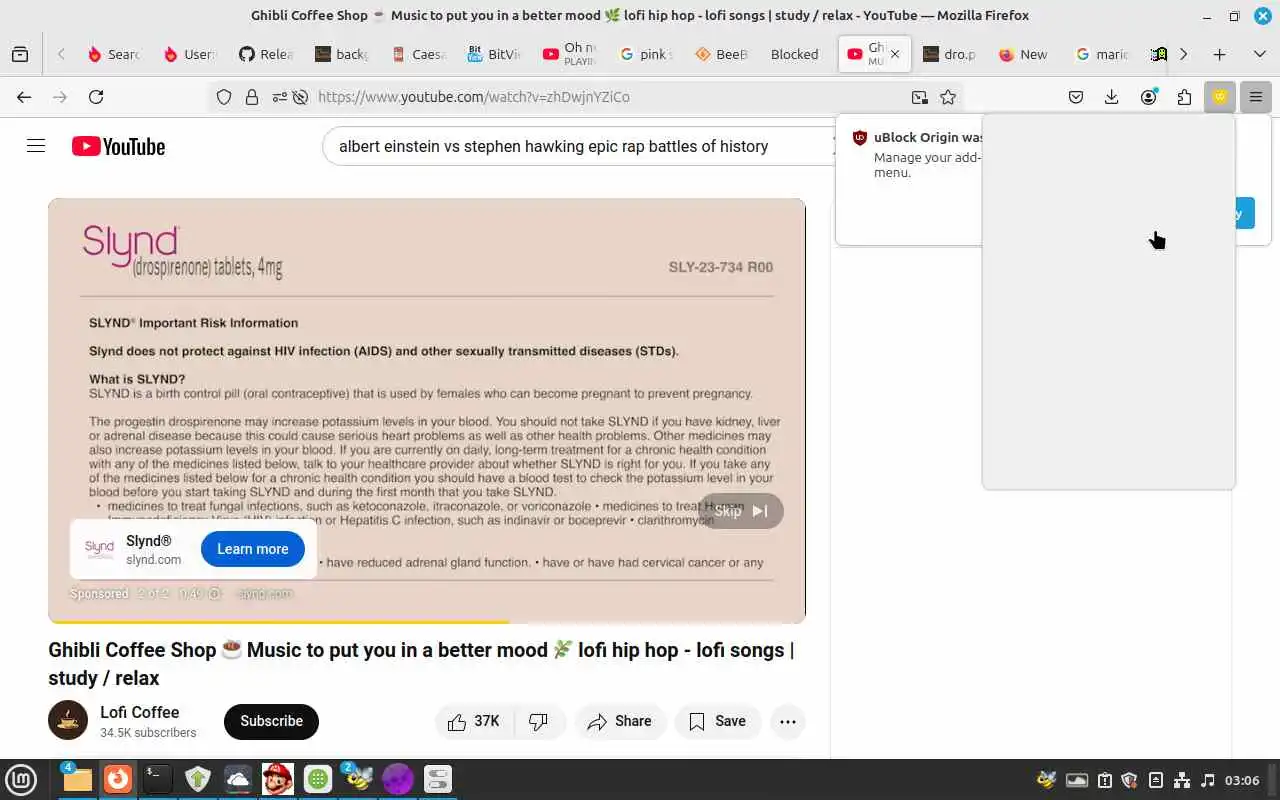The width and height of the screenshot is (1280, 800).
Task: Open the Save to Pocket button
Action: pos(1076,97)
